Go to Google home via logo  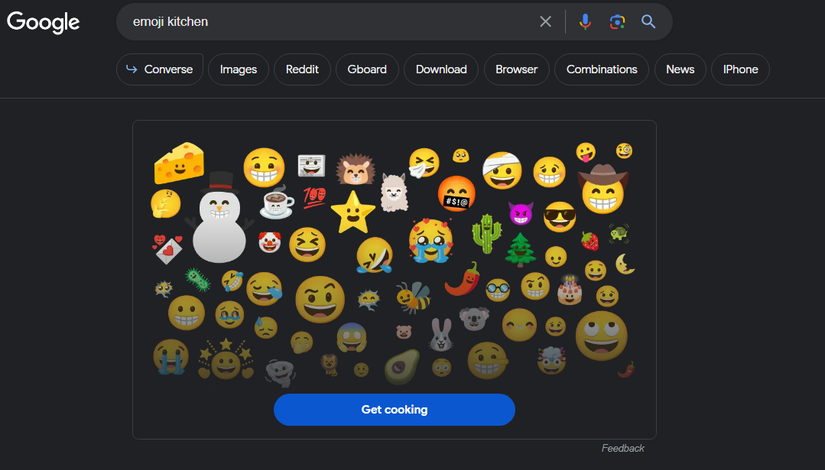pos(43,22)
